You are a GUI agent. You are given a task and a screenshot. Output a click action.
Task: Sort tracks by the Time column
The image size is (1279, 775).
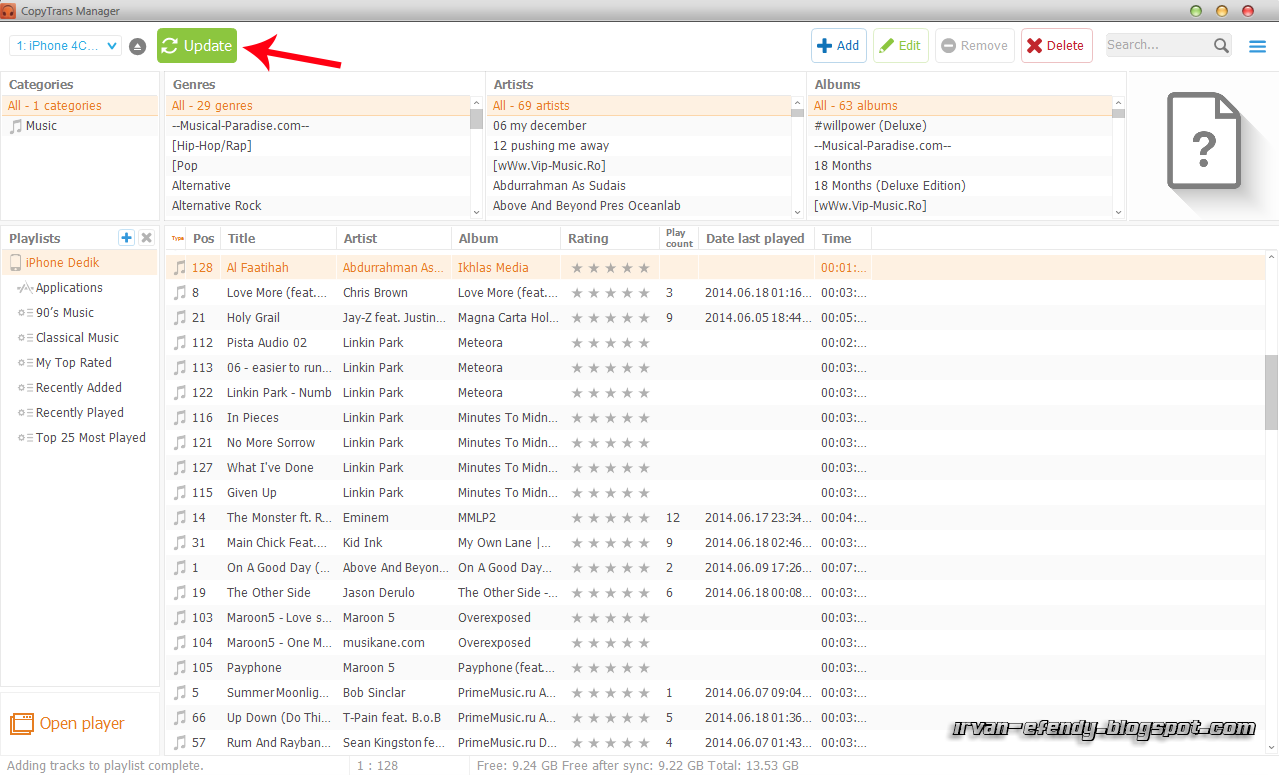843,239
